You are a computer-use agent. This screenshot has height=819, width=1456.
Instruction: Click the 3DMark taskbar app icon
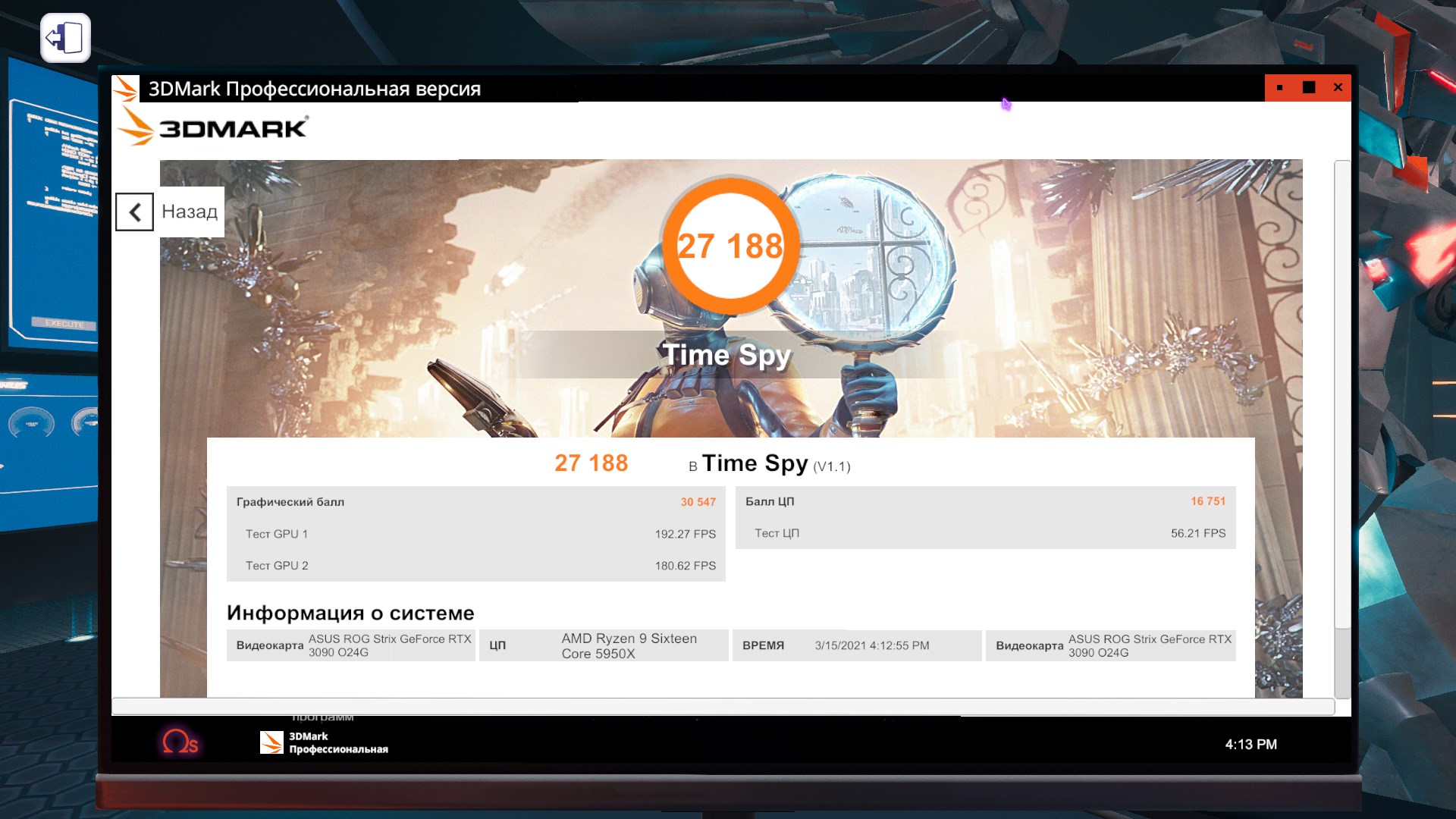[271, 742]
